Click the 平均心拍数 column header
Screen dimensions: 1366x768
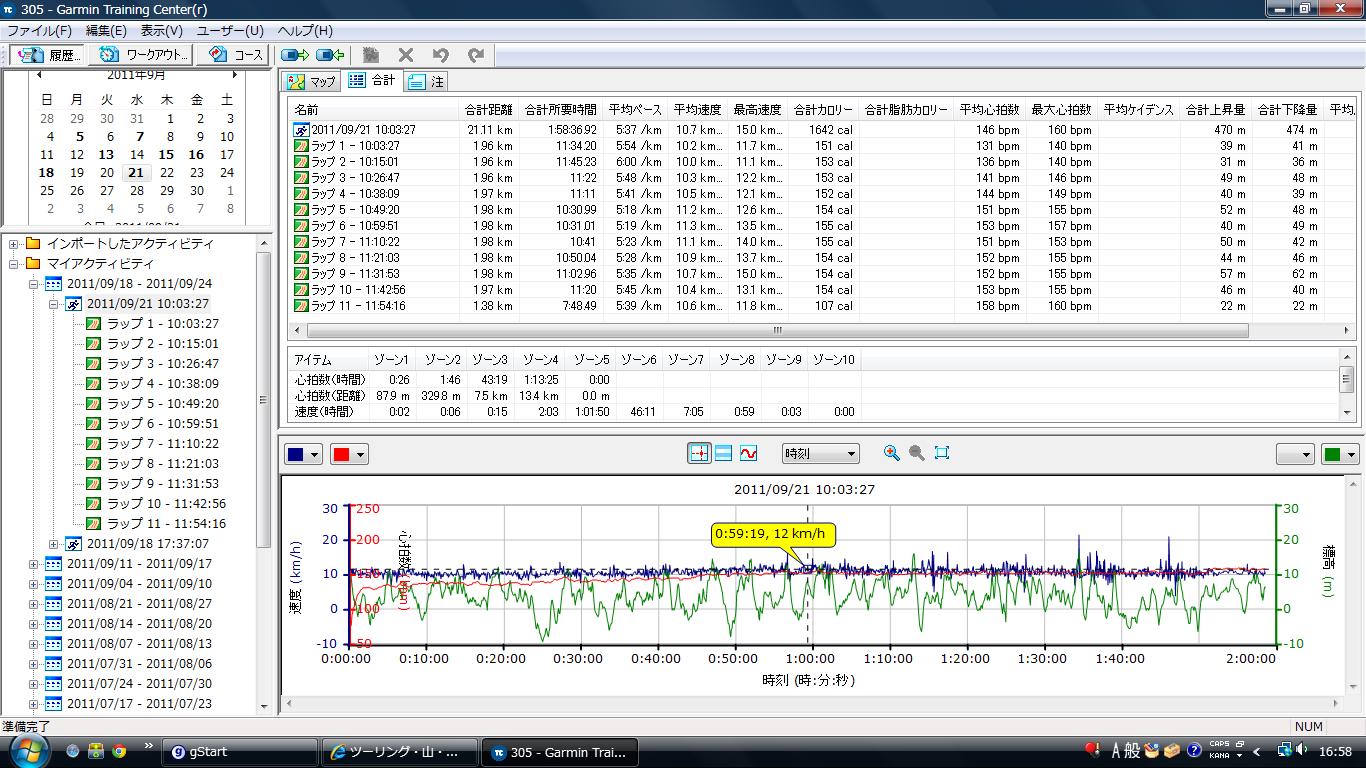coord(988,109)
